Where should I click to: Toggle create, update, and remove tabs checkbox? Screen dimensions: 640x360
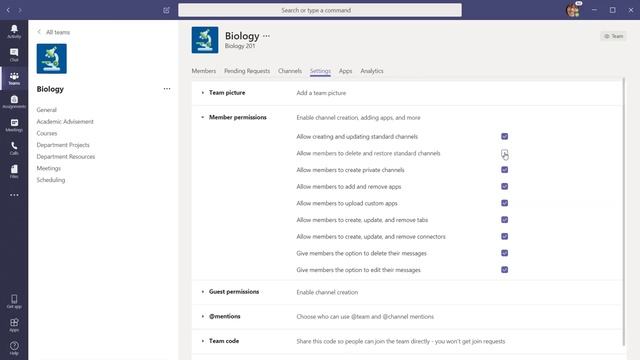tap(504, 220)
